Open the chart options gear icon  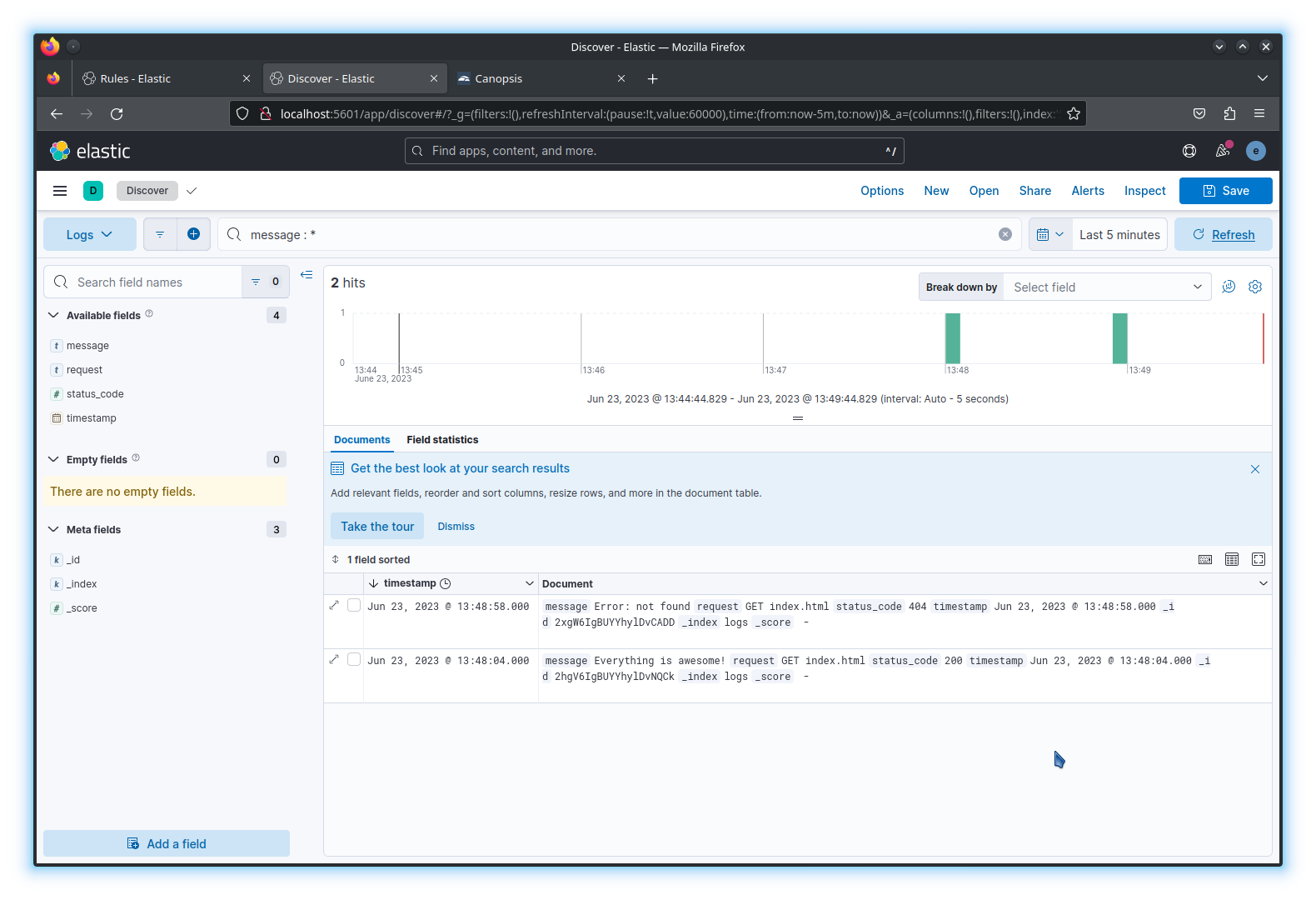click(x=1255, y=287)
